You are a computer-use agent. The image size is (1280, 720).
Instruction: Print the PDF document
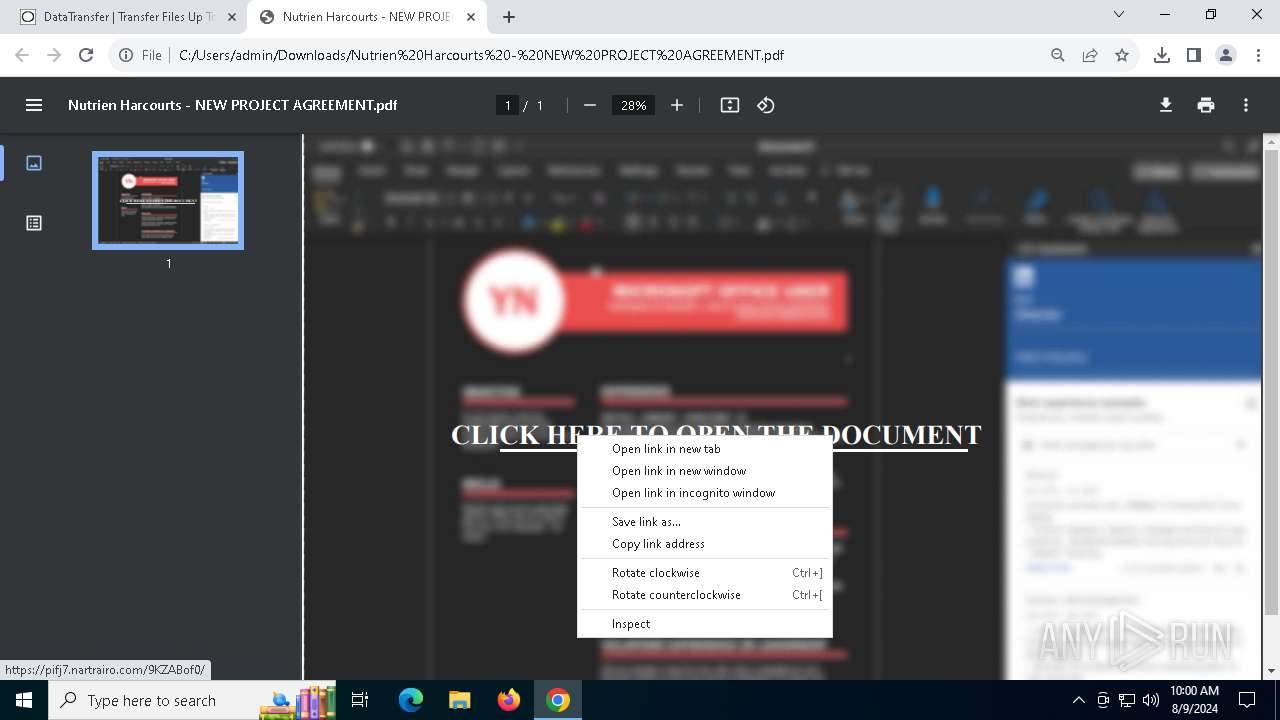point(1206,105)
